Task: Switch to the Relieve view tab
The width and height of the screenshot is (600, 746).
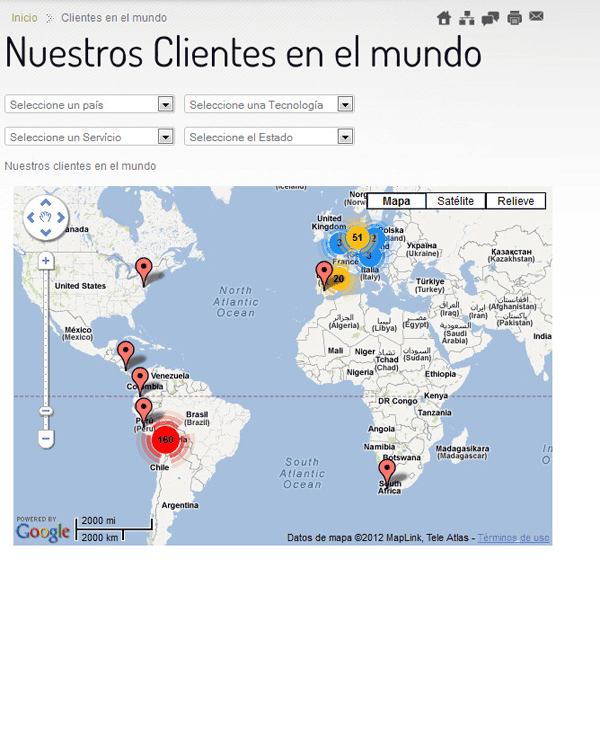Action: (516, 201)
